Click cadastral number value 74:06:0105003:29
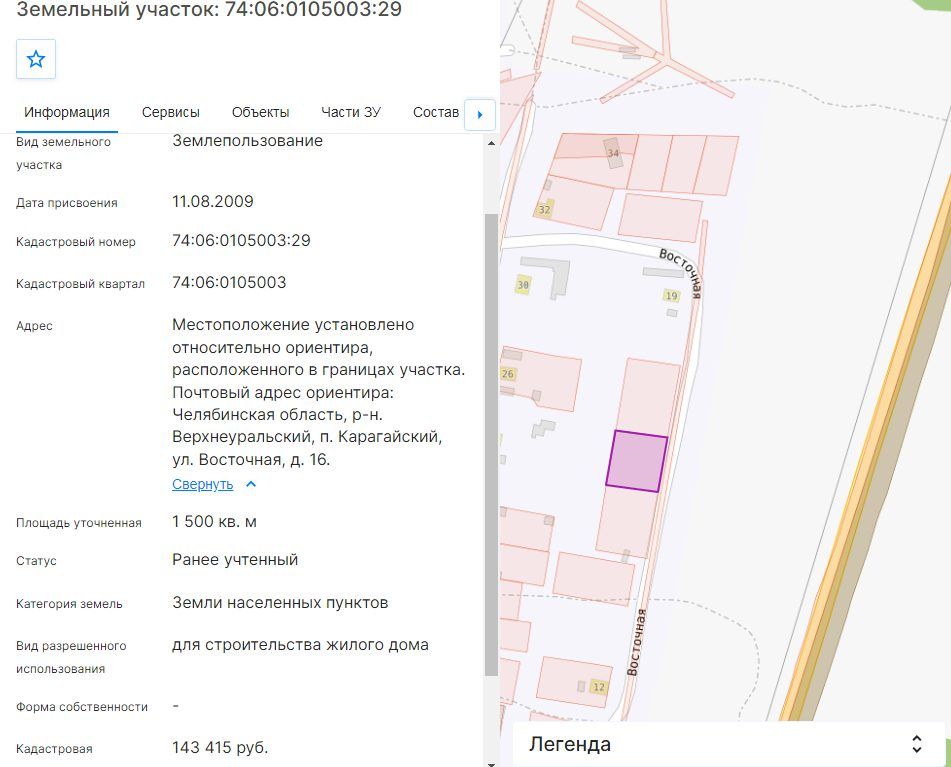The width and height of the screenshot is (951, 767). pos(241,241)
